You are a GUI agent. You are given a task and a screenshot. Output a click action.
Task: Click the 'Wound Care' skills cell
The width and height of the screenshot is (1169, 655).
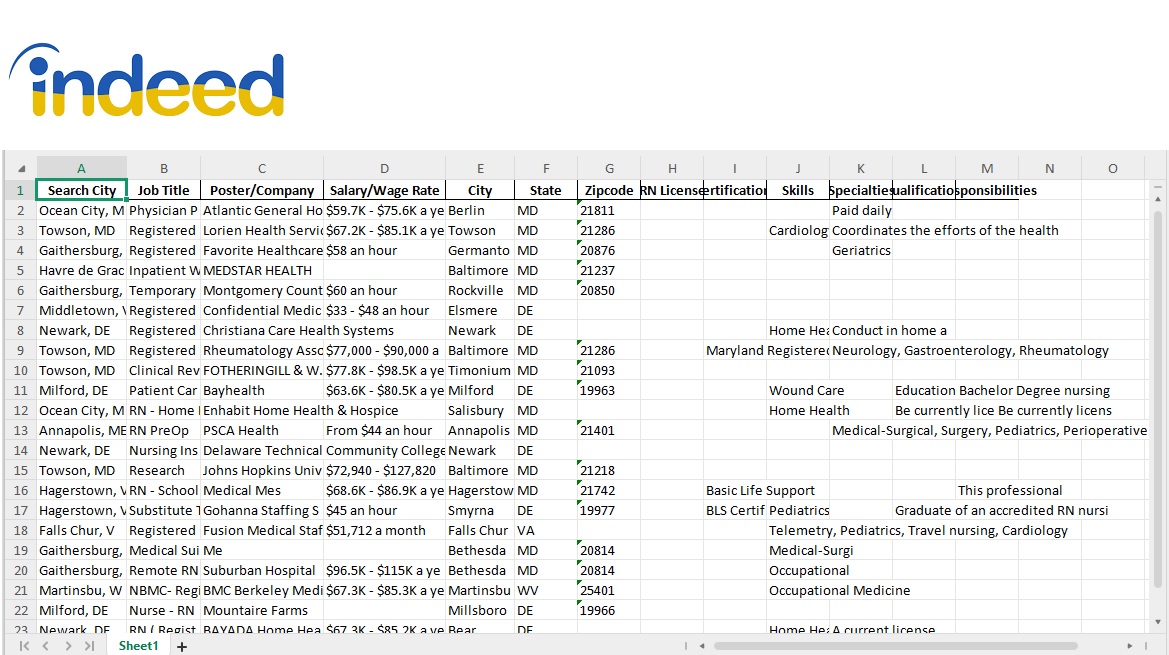pyautogui.click(x=798, y=390)
